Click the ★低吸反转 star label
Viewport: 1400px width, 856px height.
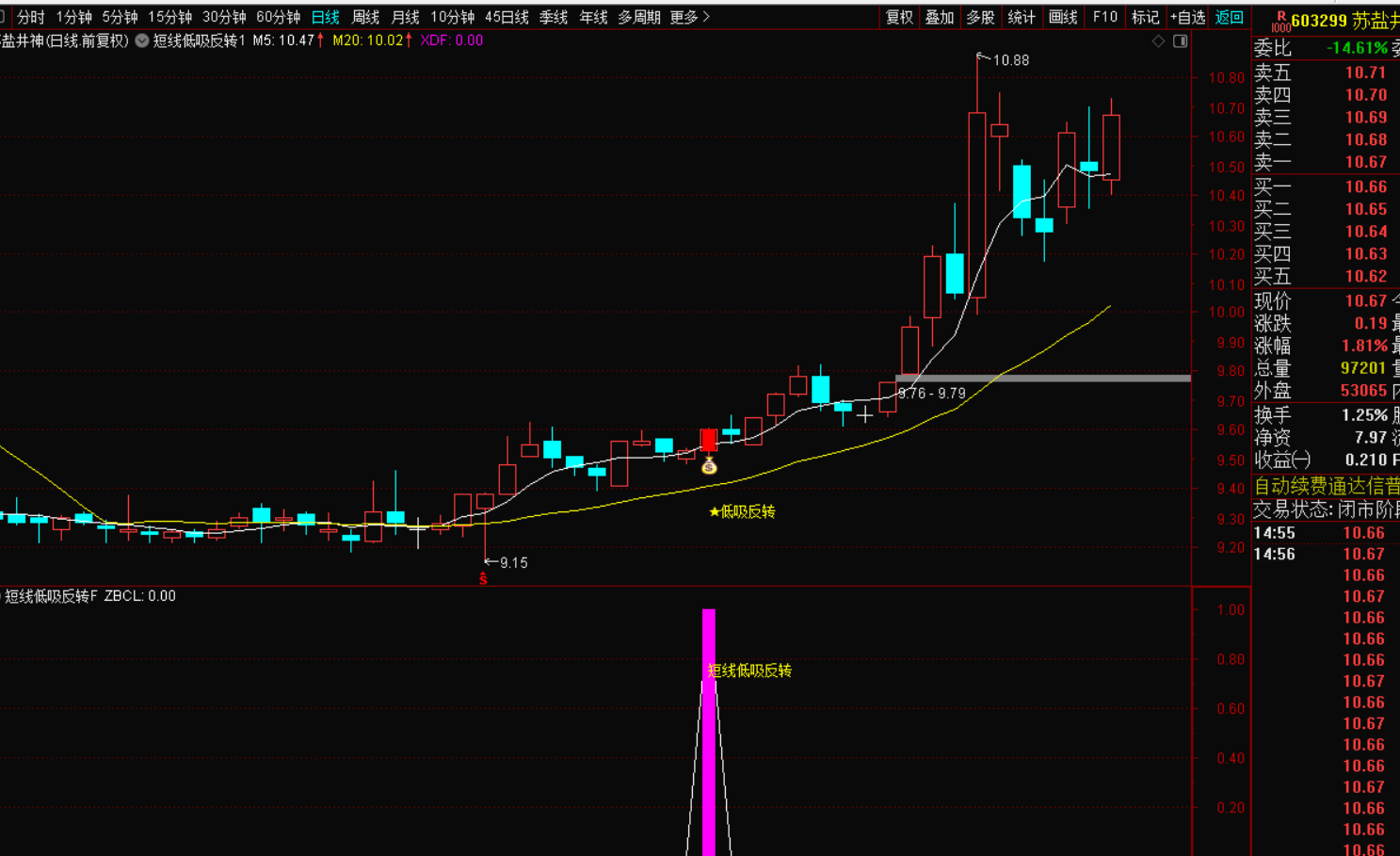(742, 511)
